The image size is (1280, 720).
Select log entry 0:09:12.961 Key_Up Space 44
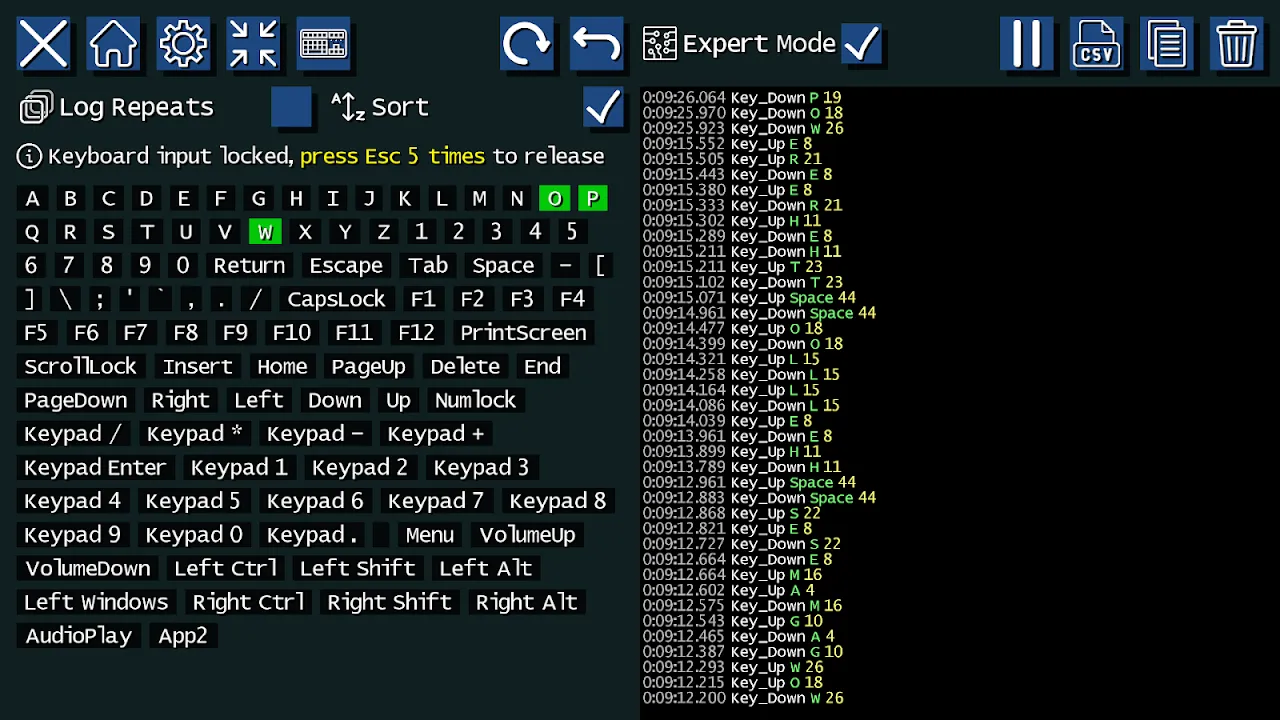coord(749,482)
